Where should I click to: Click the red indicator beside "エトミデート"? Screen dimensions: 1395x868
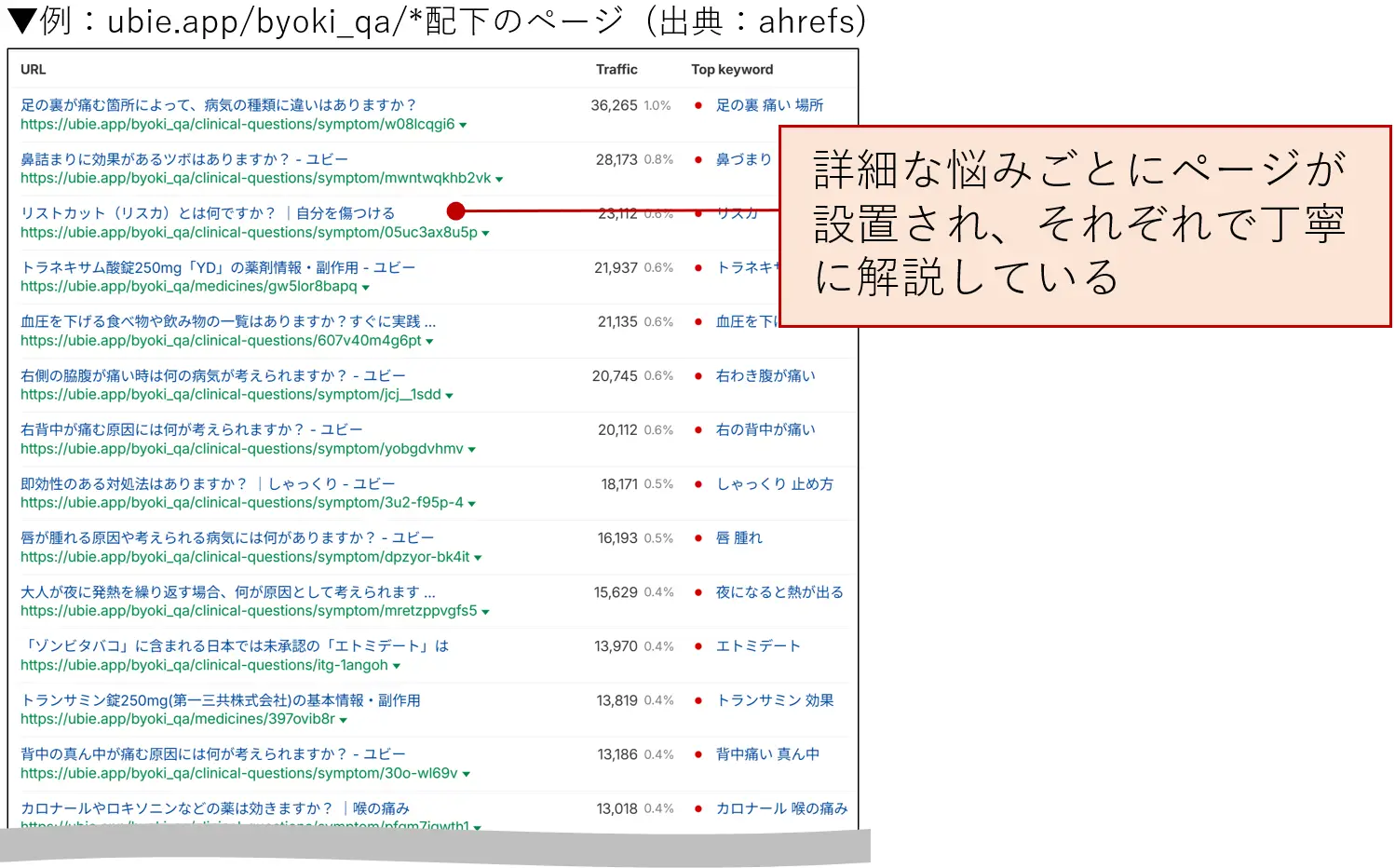click(x=698, y=645)
